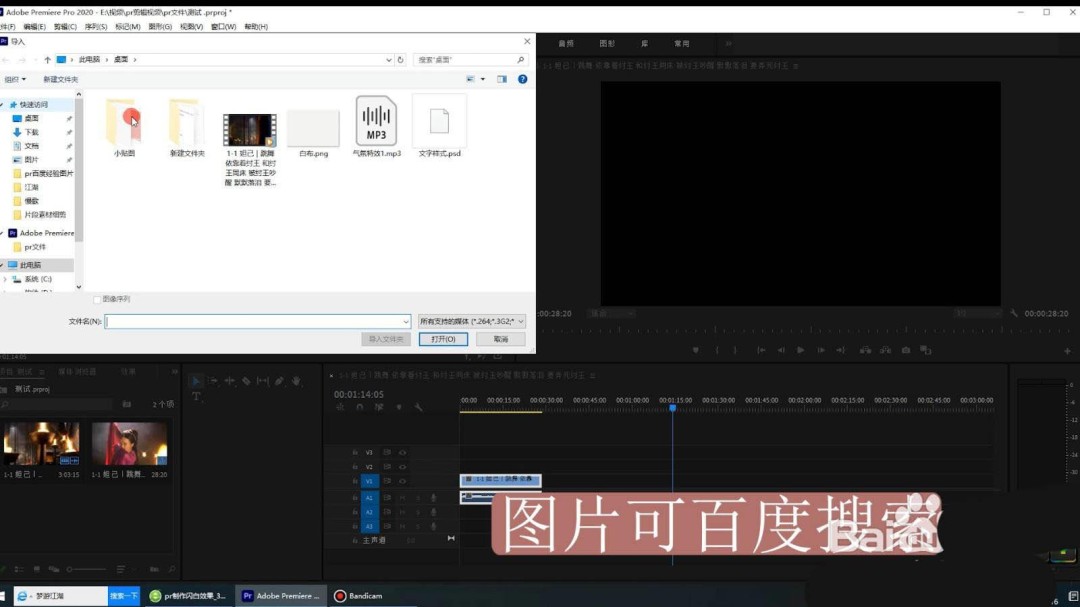
Task: Toggle the V1 track target button
Action: coord(369,481)
